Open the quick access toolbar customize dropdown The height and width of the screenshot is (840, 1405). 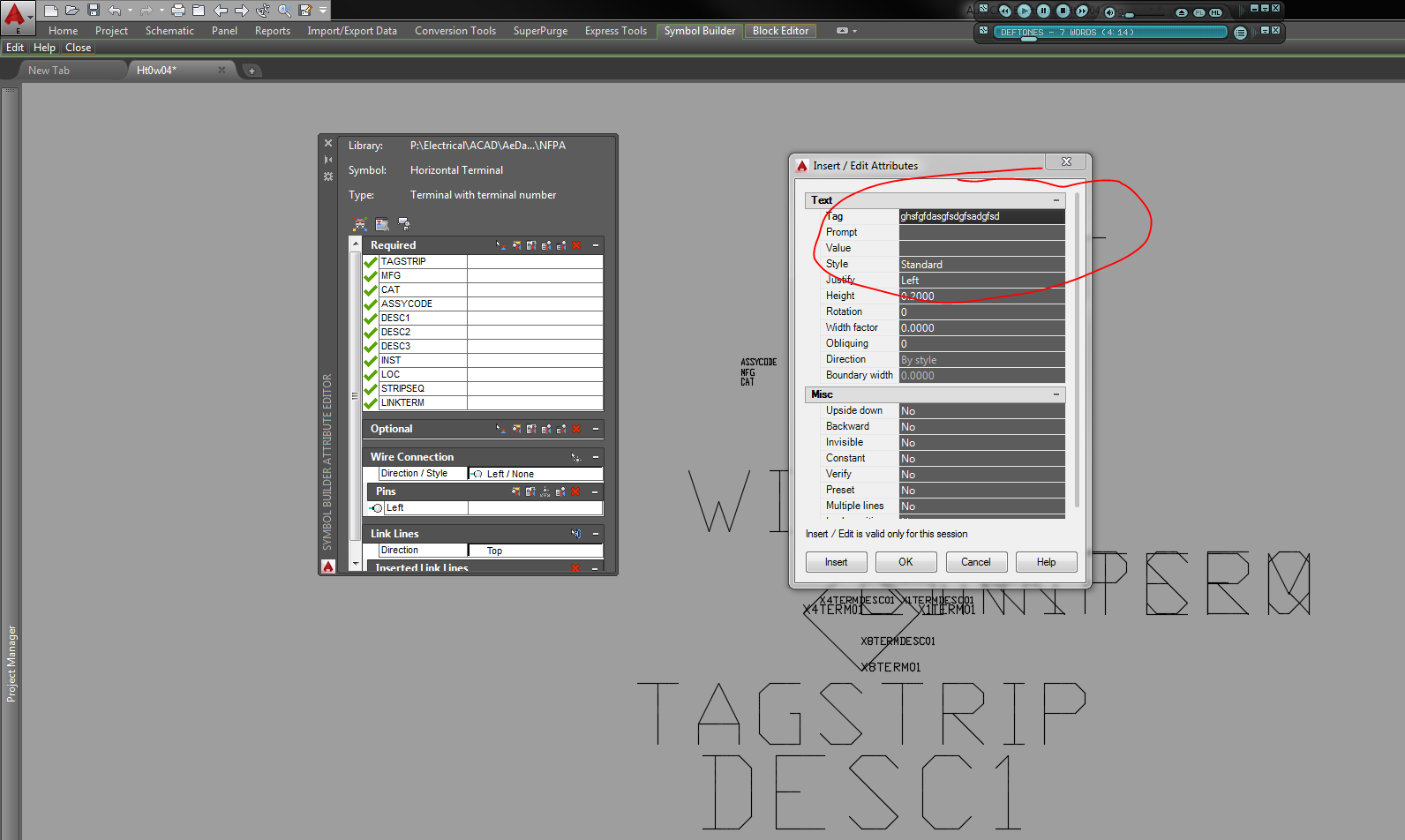pos(323,11)
